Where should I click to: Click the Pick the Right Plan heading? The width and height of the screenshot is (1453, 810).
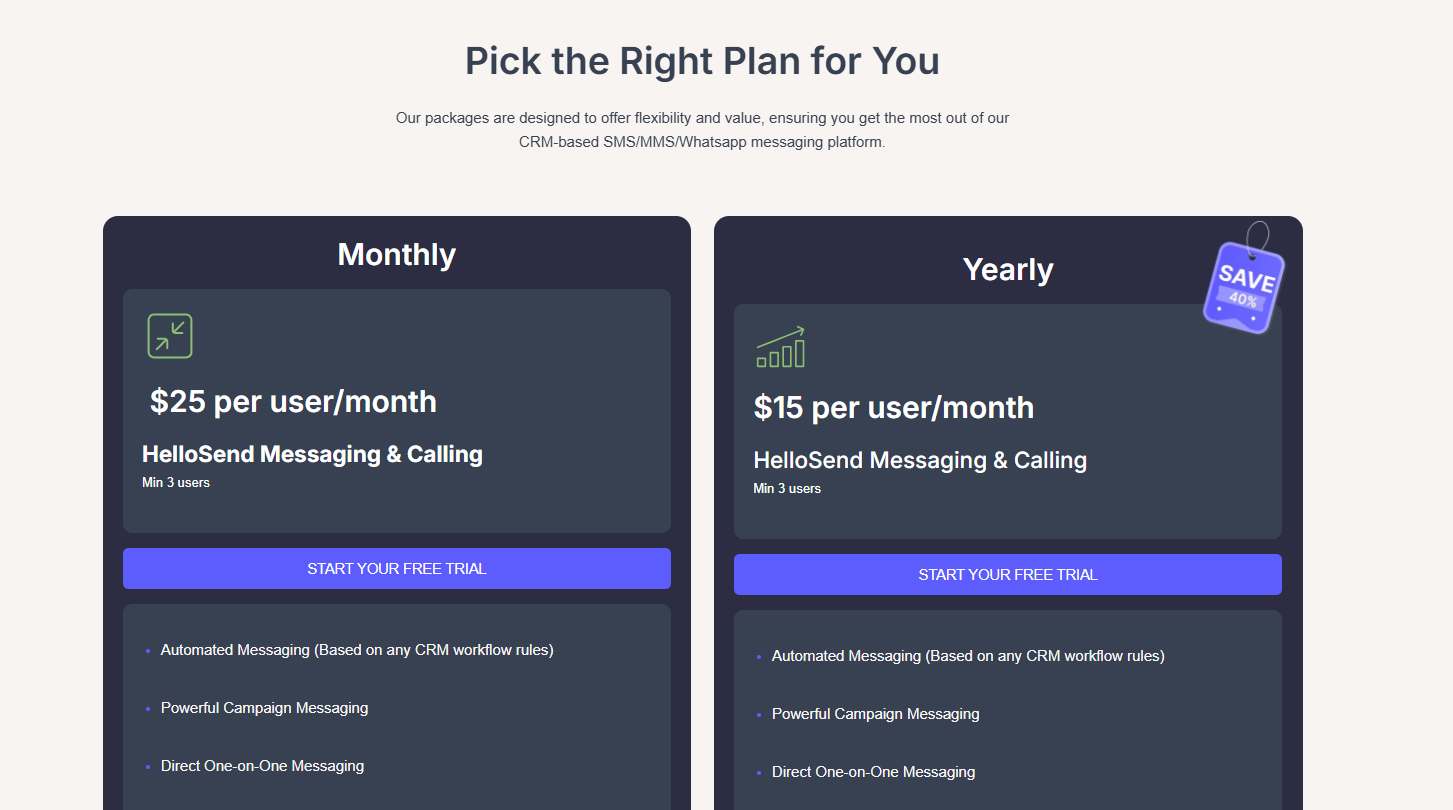coord(701,61)
